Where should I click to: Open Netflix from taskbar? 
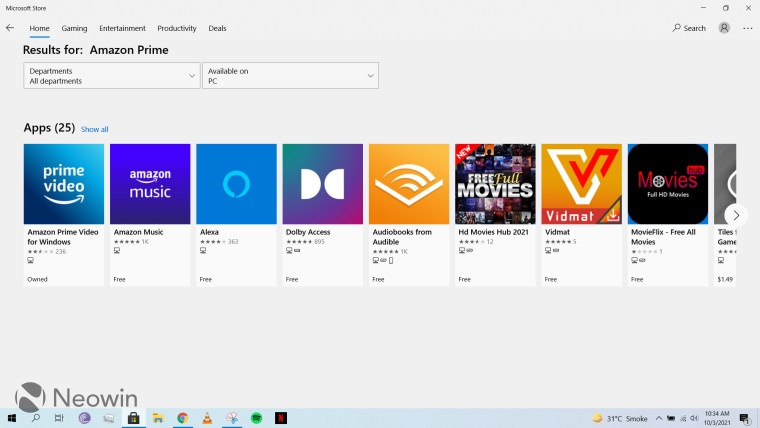pyautogui.click(x=281, y=418)
